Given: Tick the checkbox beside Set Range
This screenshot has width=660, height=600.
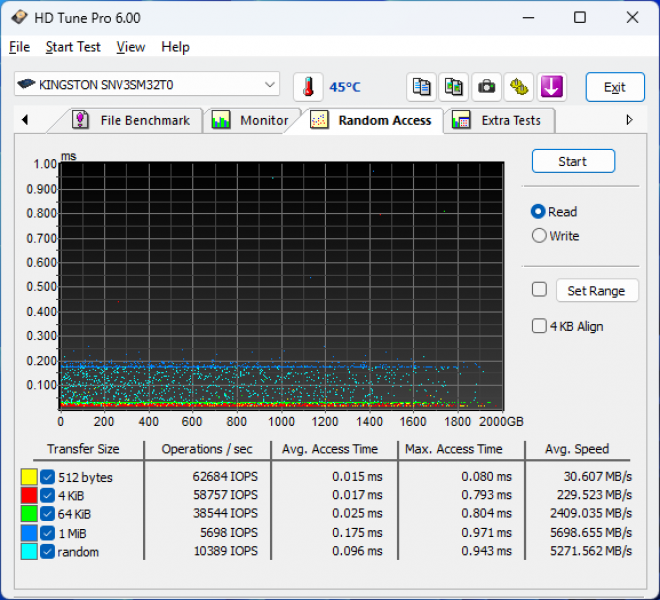Looking at the screenshot, I should coord(539,290).
